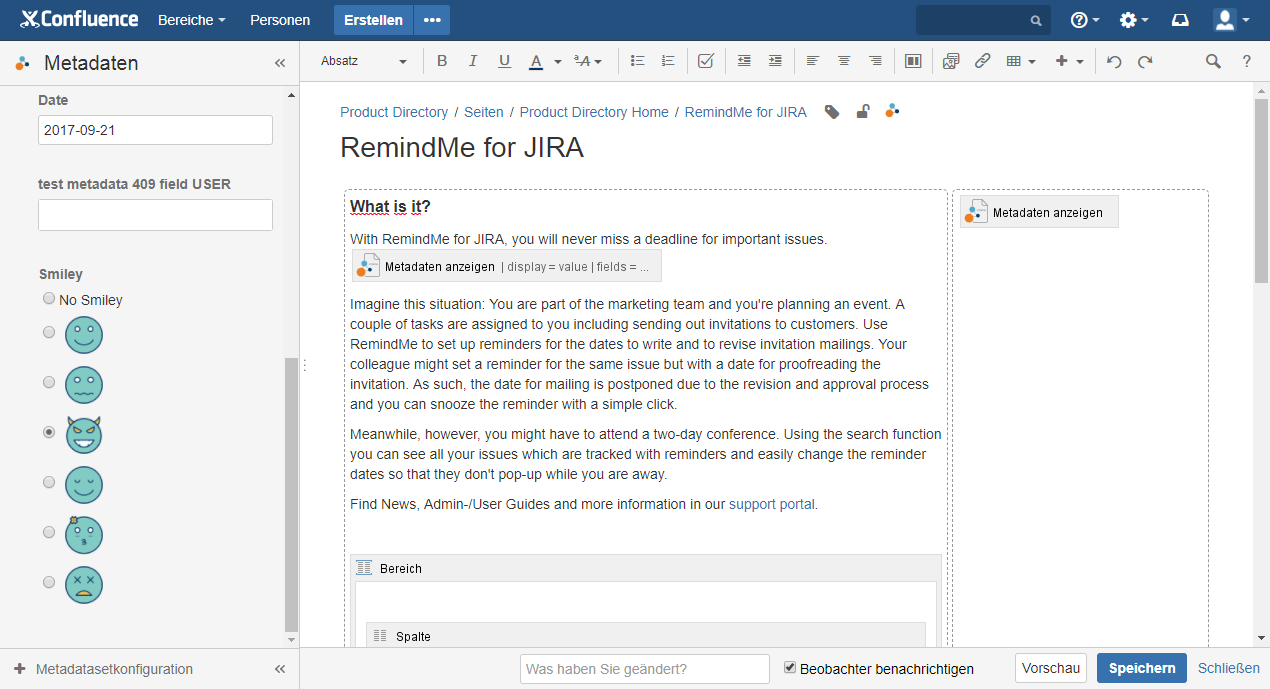The image size is (1270, 689).
Task: Insert a bullet list
Action: click(637, 61)
